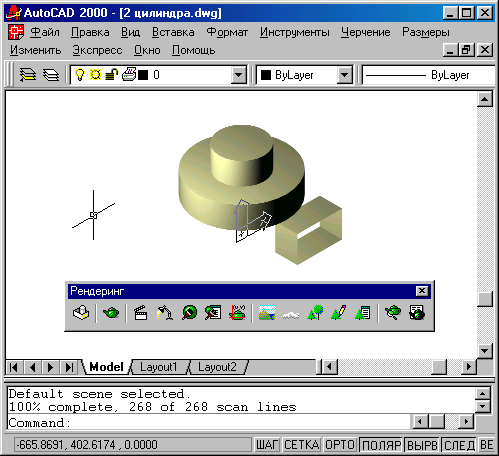Open the Формат menu
Screen dimensions: 499x456
(227, 32)
